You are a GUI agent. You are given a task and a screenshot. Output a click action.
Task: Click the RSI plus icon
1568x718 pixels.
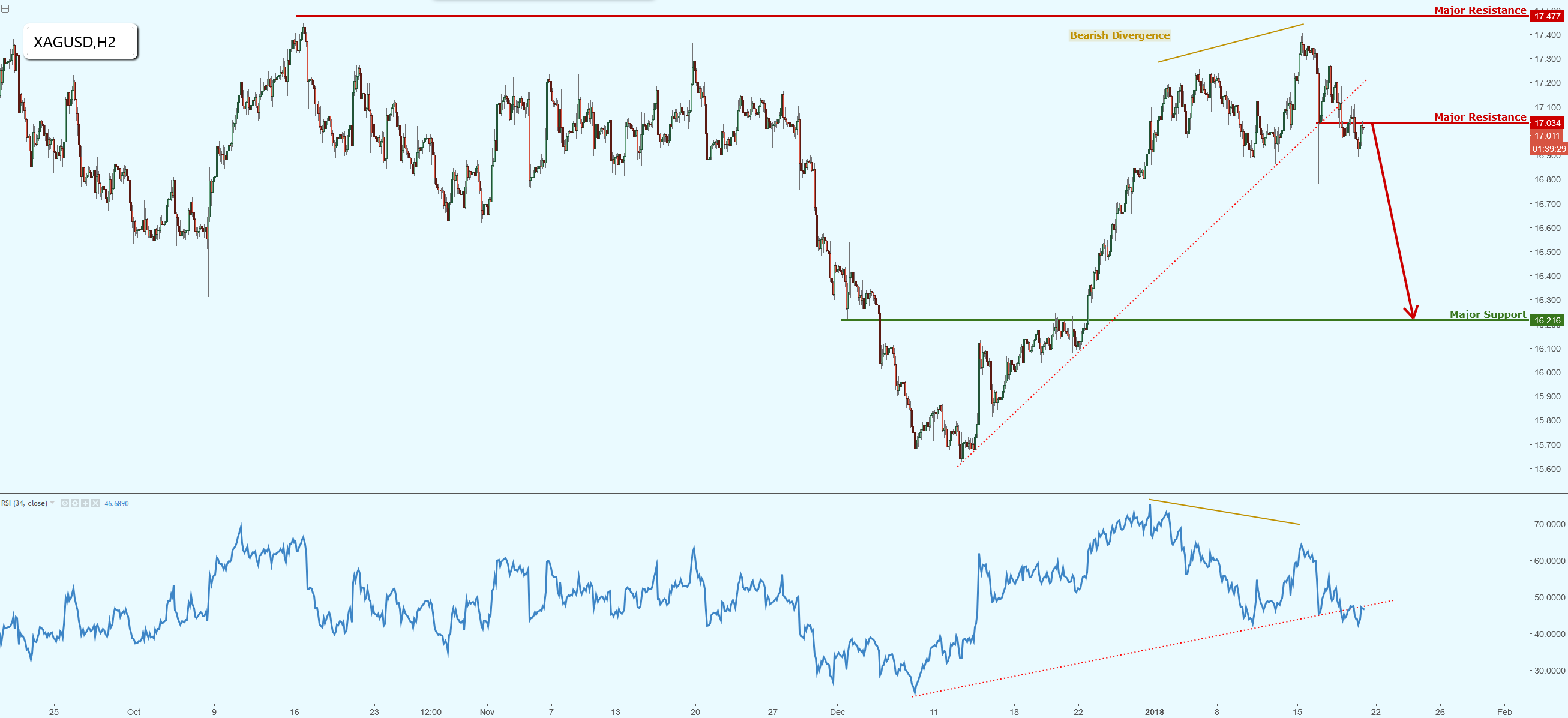click(x=85, y=503)
